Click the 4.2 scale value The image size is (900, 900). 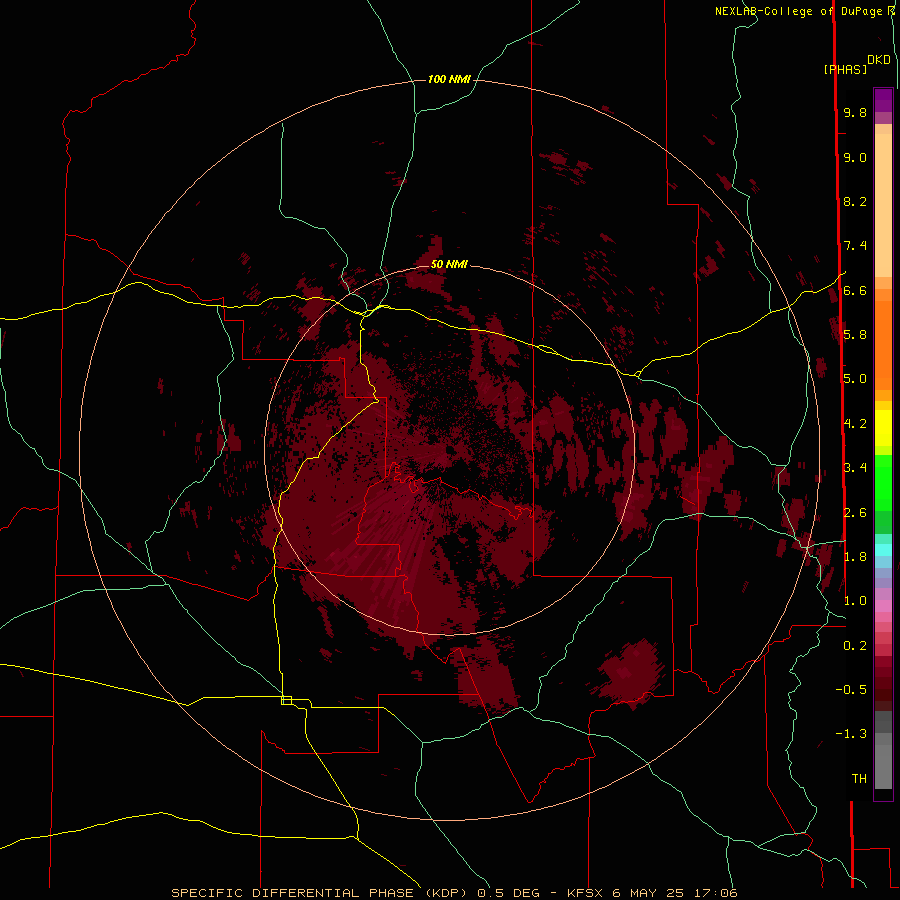855,424
